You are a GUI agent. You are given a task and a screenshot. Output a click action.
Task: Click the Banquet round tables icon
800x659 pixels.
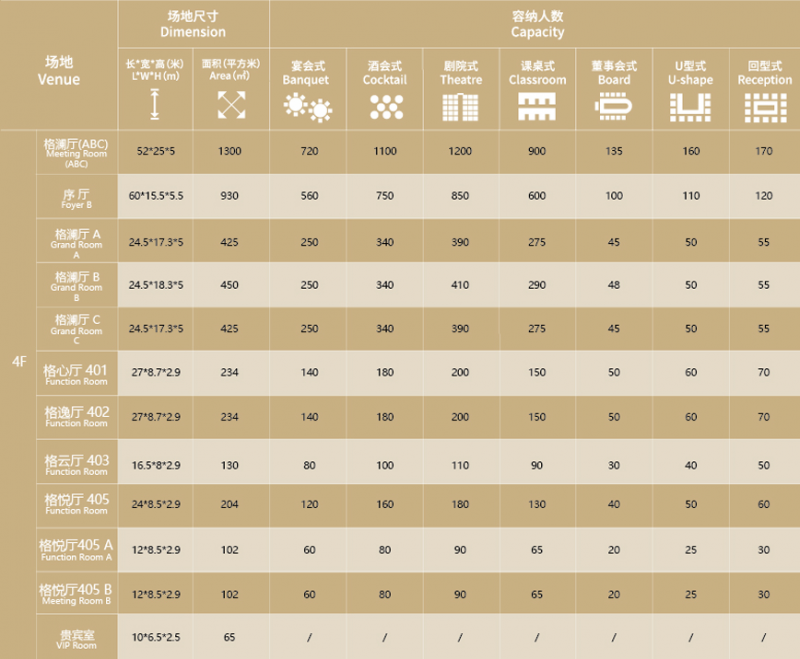coord(308,108)
